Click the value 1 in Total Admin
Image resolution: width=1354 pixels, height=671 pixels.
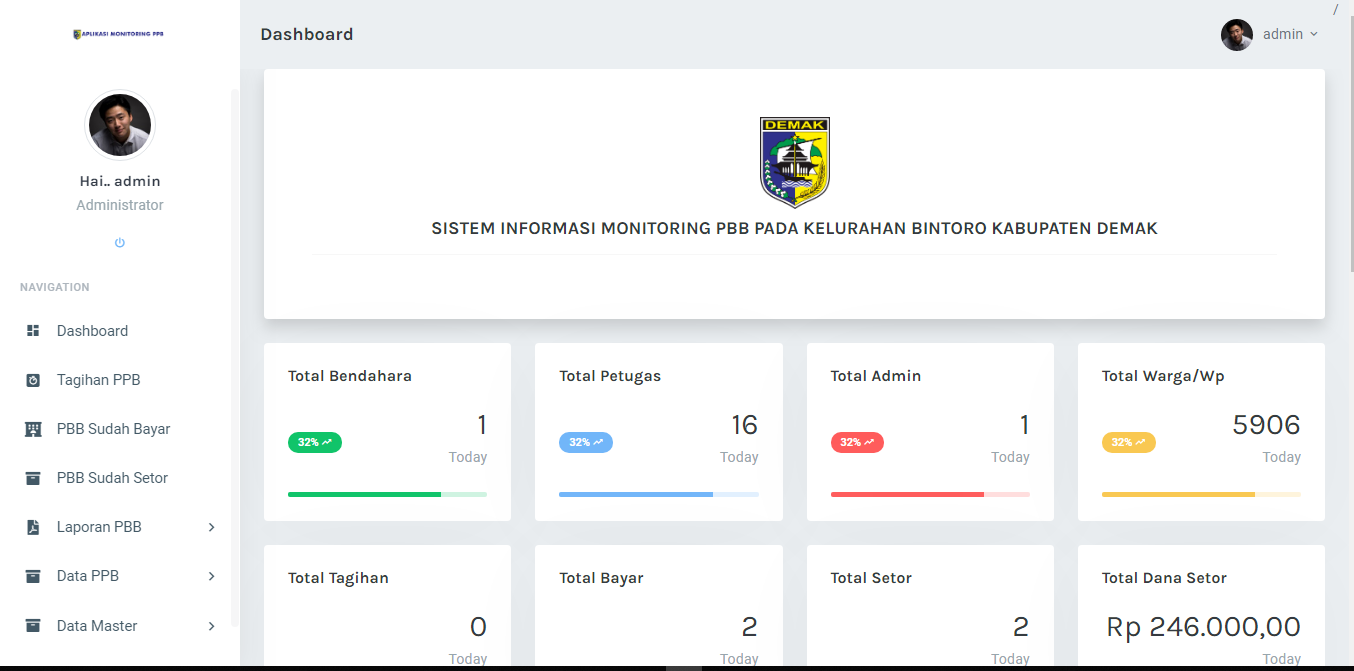1025,425
